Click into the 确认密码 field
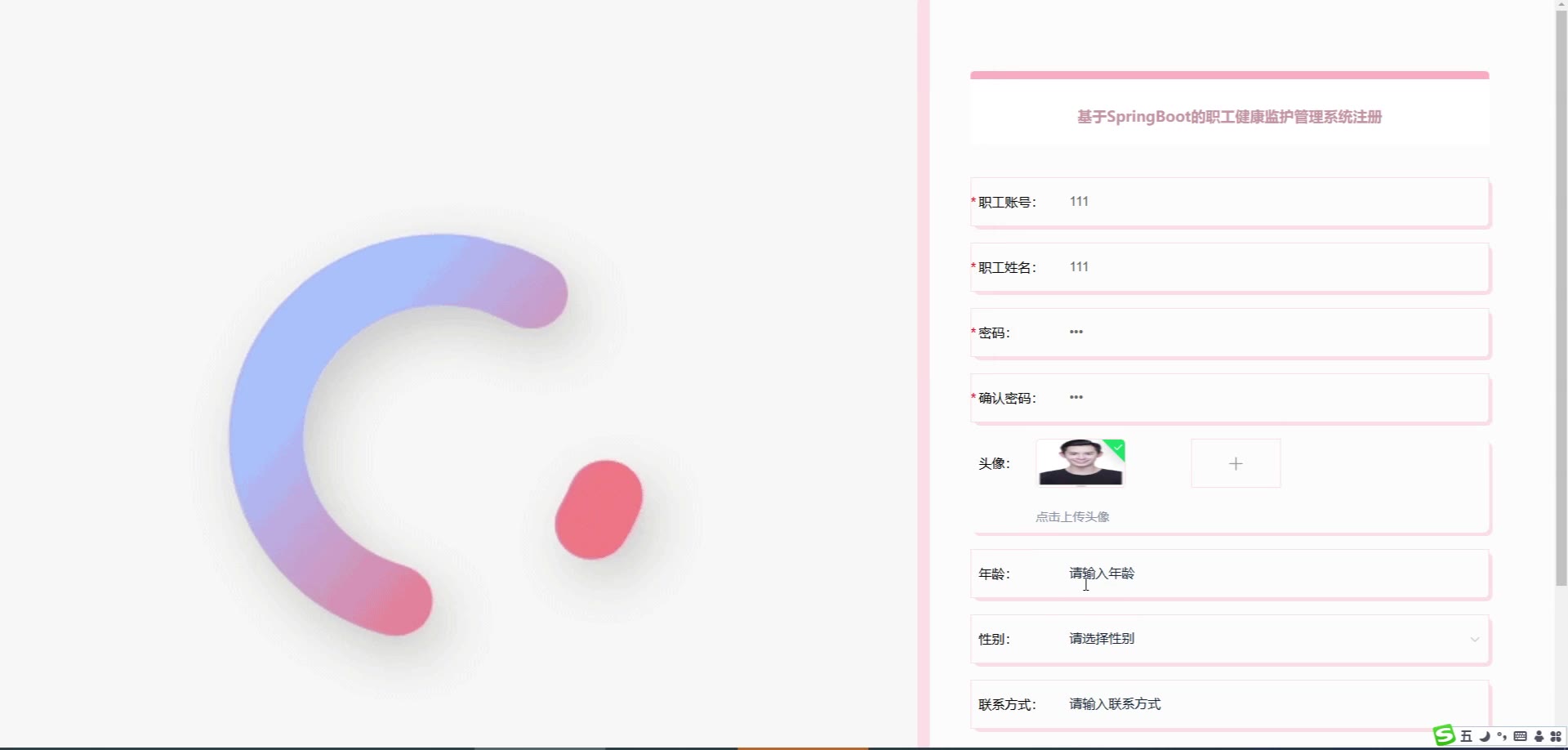Viewport: 1568px width, 750px height. (1274, 398)
